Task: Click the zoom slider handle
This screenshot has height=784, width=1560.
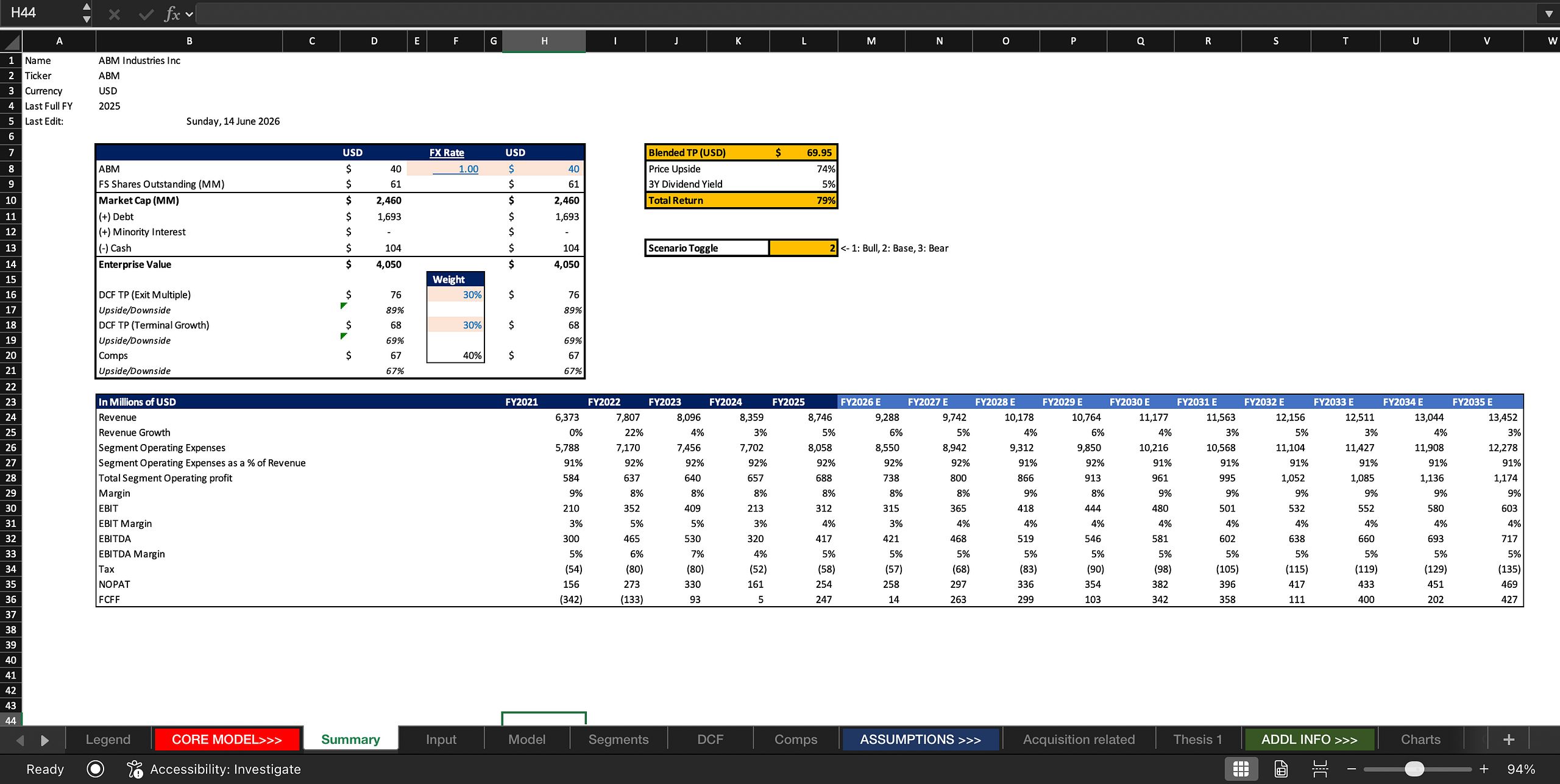Action: pyautogui.click(x=1414, y=769)
